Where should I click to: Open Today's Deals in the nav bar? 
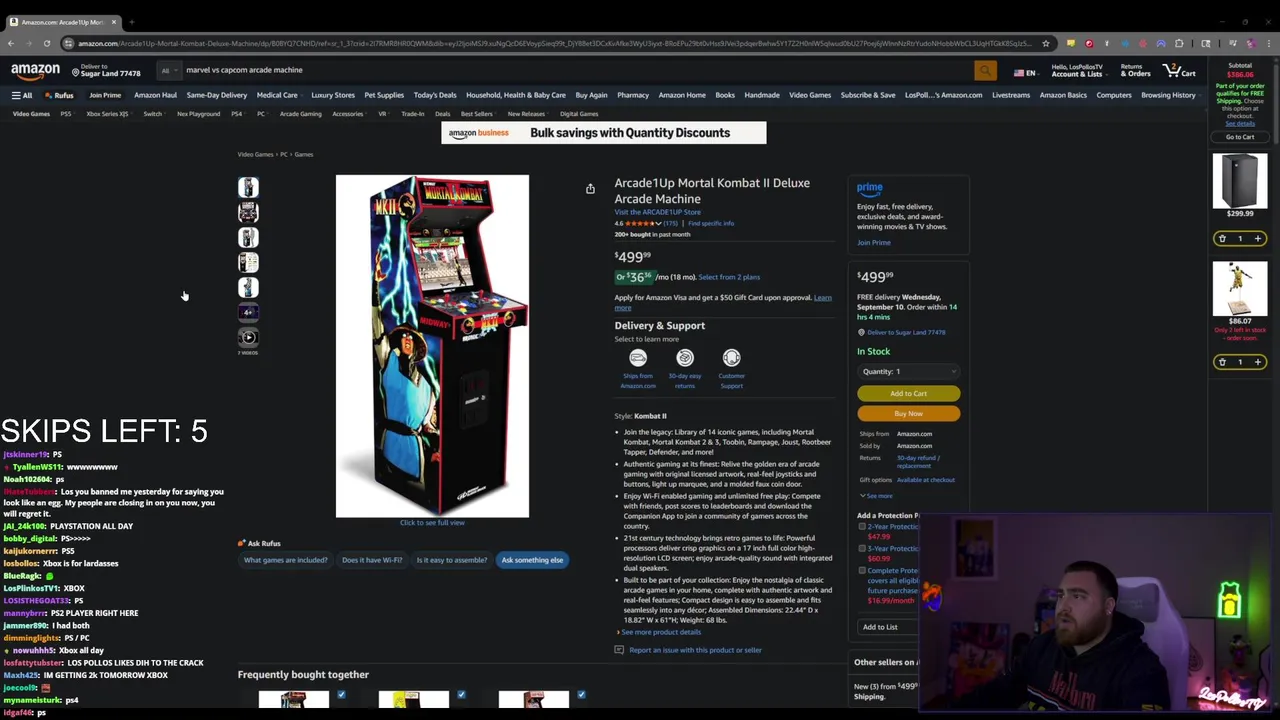point(435,95)
